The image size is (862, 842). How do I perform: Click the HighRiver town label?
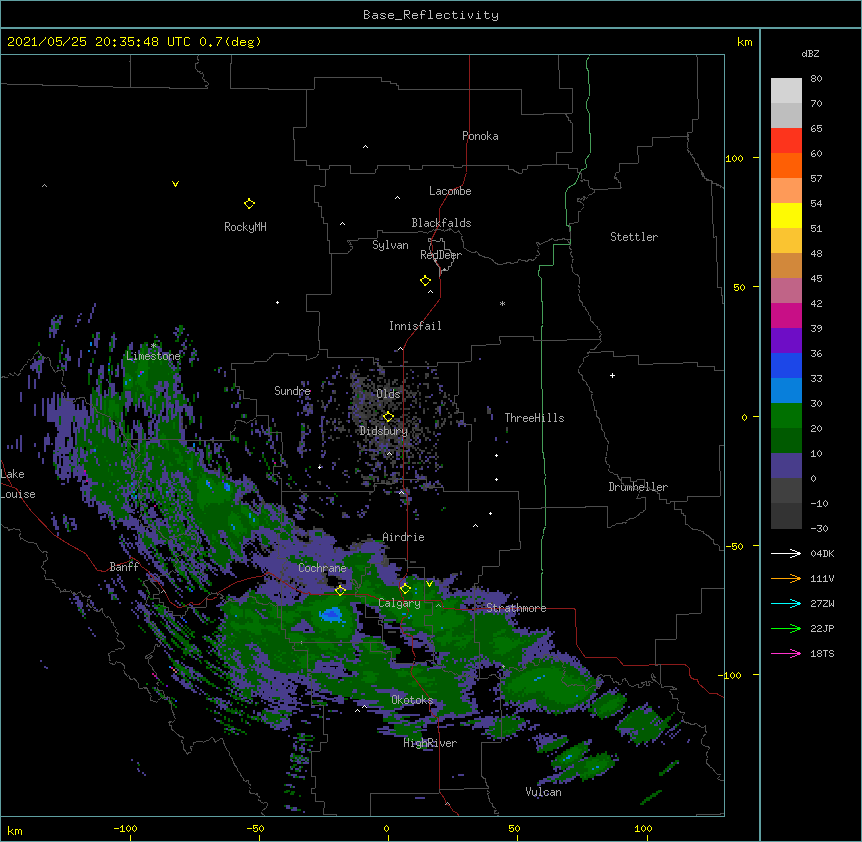coord(430,743)
